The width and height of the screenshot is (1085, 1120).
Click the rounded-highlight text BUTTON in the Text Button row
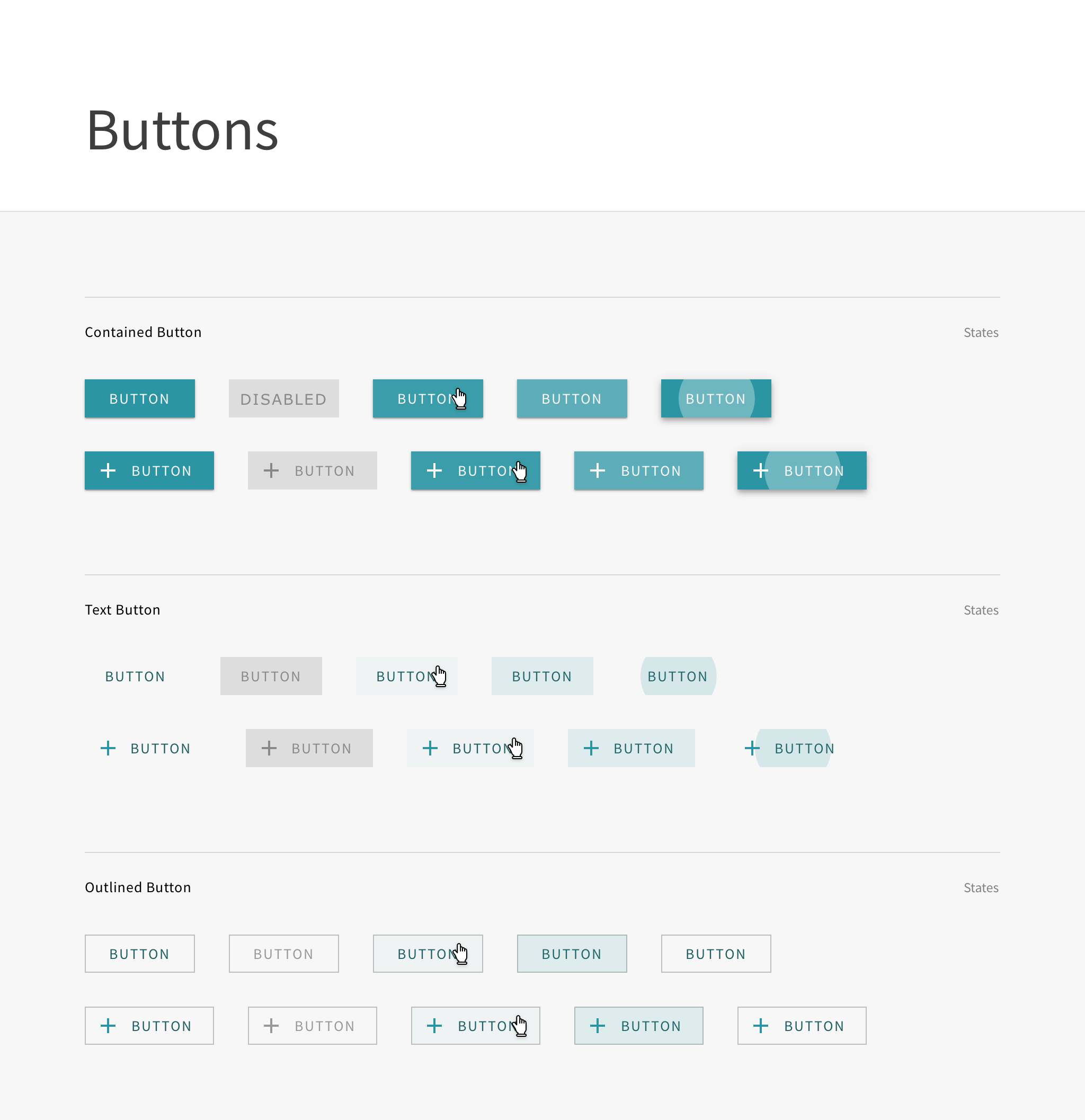point(678,676)
